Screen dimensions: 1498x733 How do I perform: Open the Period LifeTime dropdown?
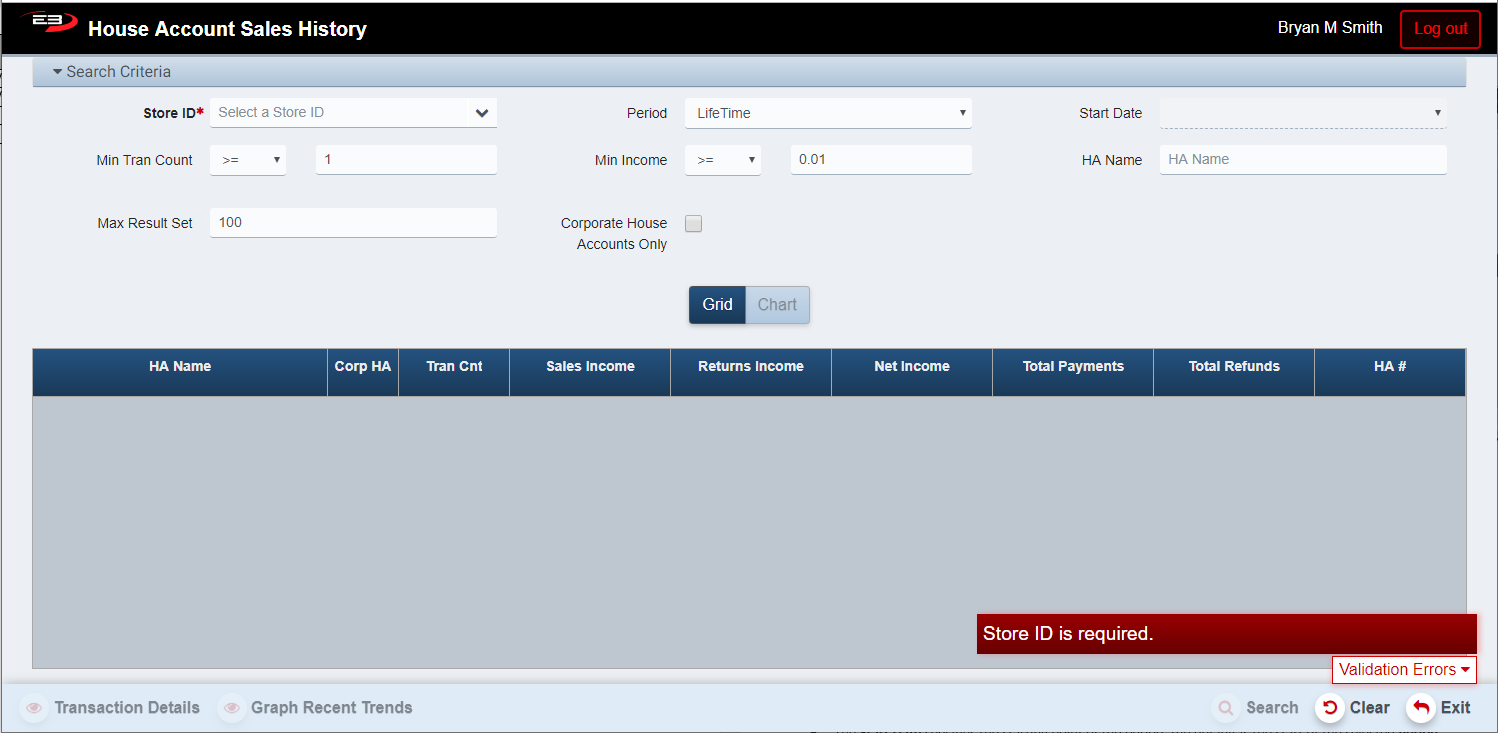pos(827,113)
